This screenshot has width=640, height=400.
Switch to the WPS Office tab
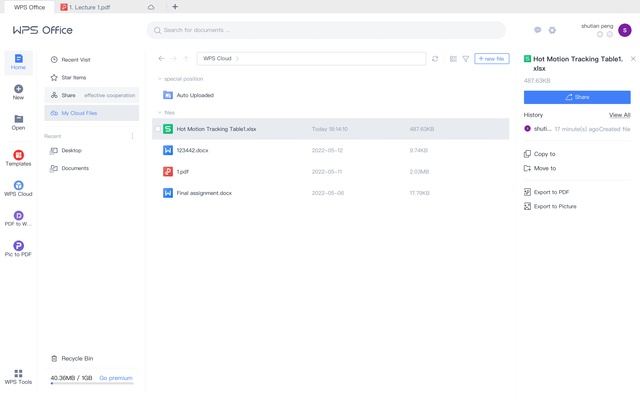tap(29, 7)
